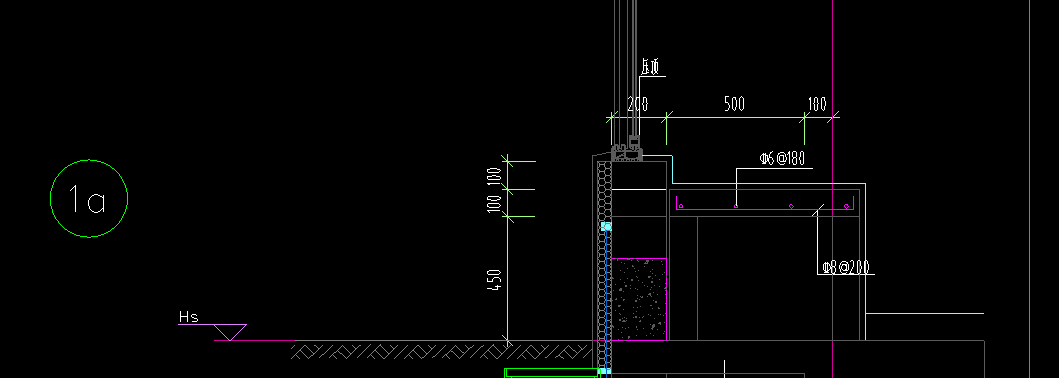Select the 500 horizontal dimension text
Viewport: 1059px width, 378px height.
734,104
